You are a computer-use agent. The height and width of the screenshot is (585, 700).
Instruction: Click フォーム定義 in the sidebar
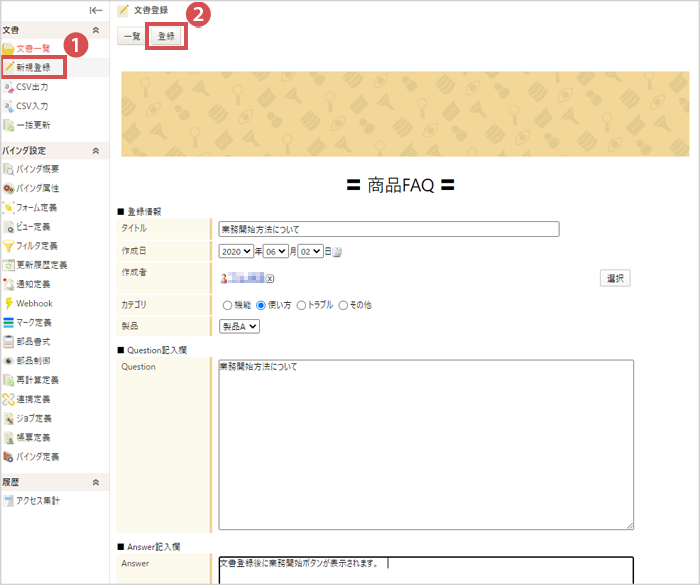37,207
